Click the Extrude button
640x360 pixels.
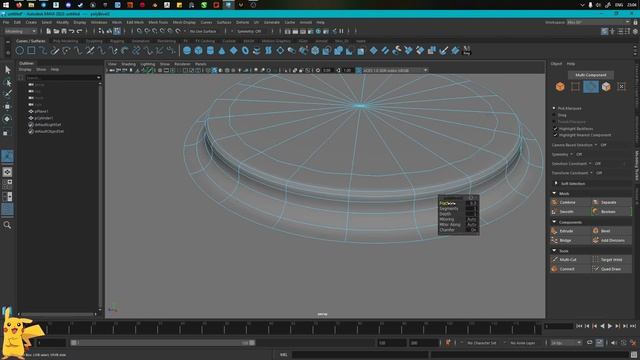[570, 231]
